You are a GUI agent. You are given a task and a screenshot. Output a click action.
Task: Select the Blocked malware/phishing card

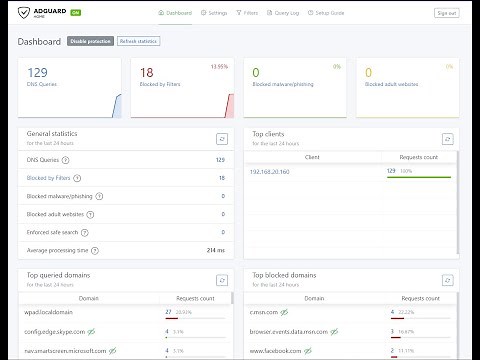295,88
